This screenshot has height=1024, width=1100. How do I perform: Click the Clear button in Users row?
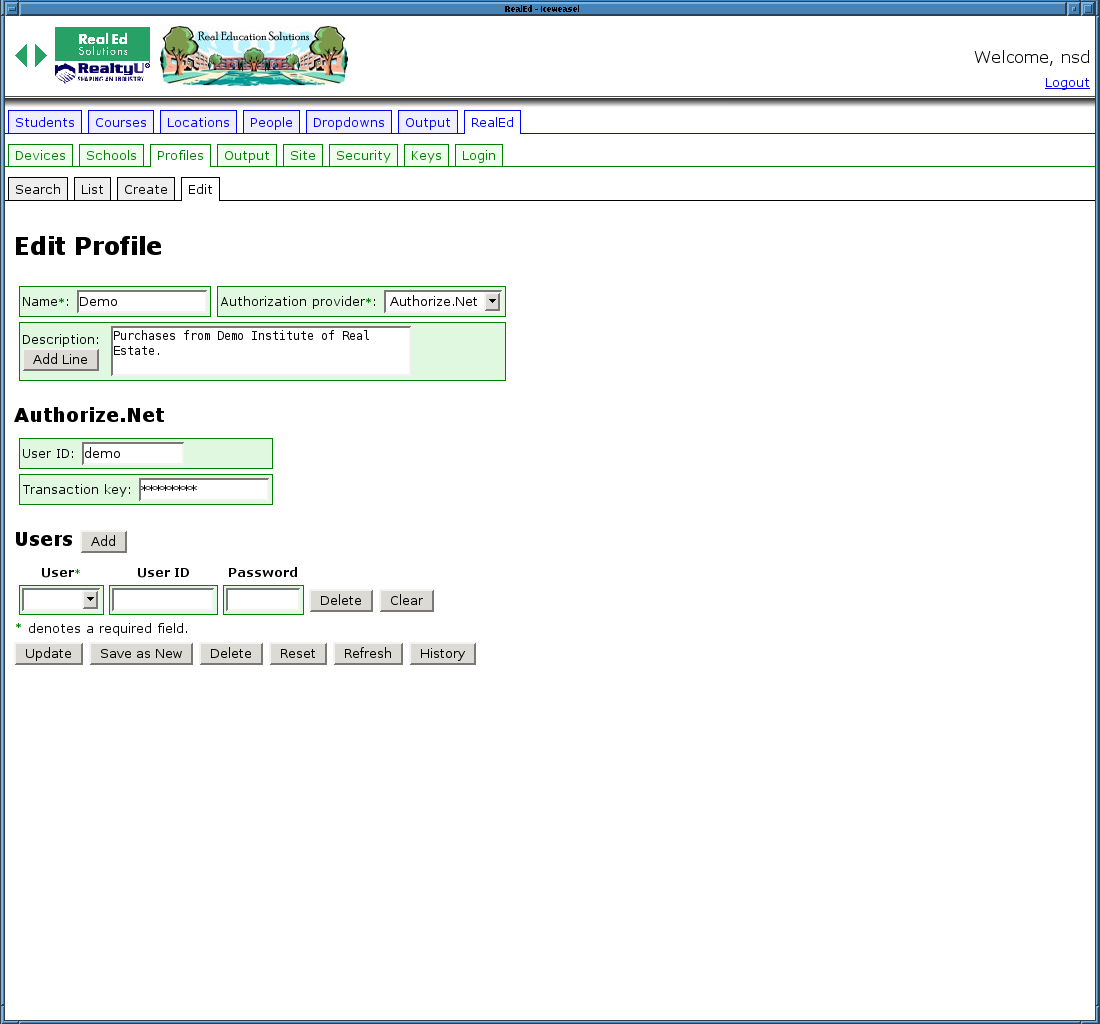406,600
